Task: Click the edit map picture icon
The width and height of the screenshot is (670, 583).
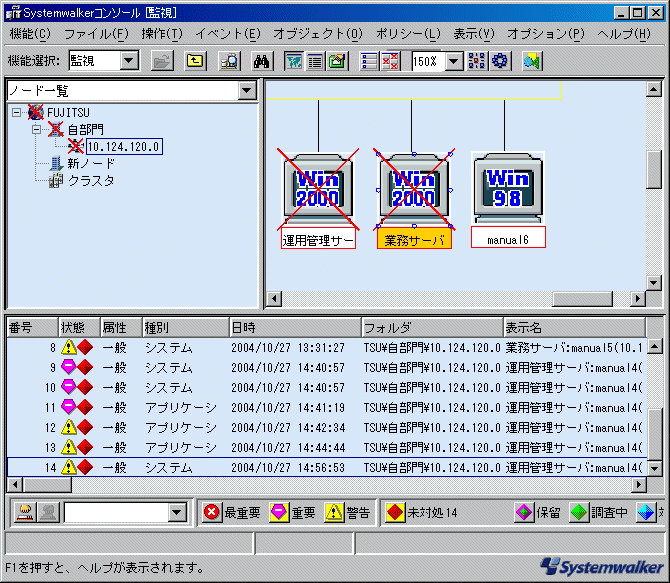Action: 338,61
